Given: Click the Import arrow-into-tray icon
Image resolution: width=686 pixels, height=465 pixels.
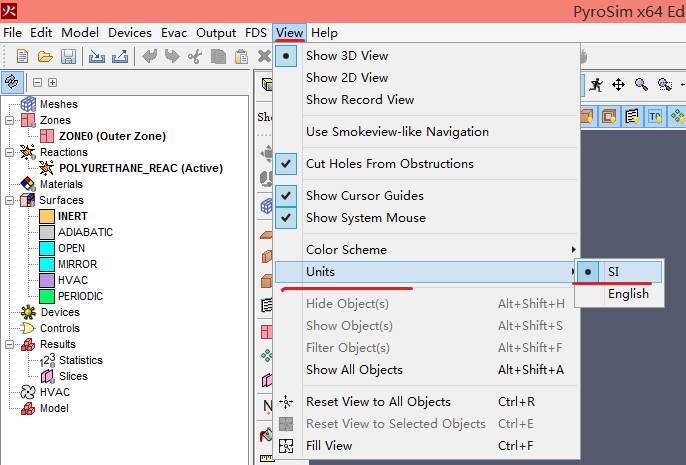Looking at the screenshot, I should click(97, 56).
